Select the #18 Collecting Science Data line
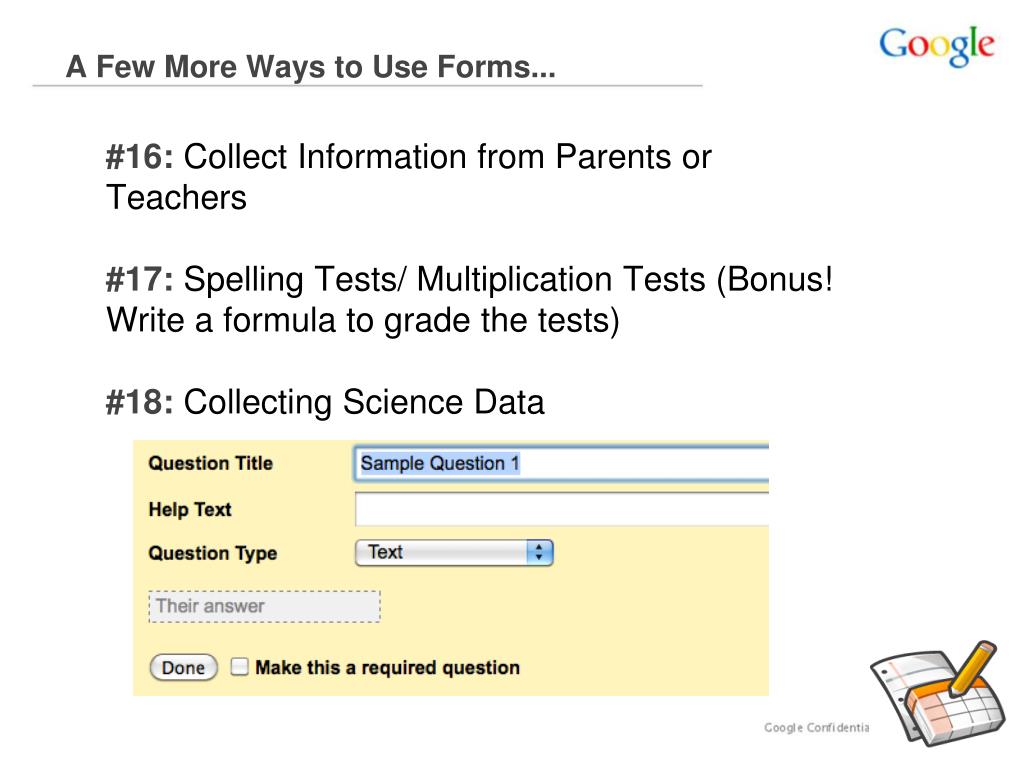1023x767 pixels. click(325, 402)
